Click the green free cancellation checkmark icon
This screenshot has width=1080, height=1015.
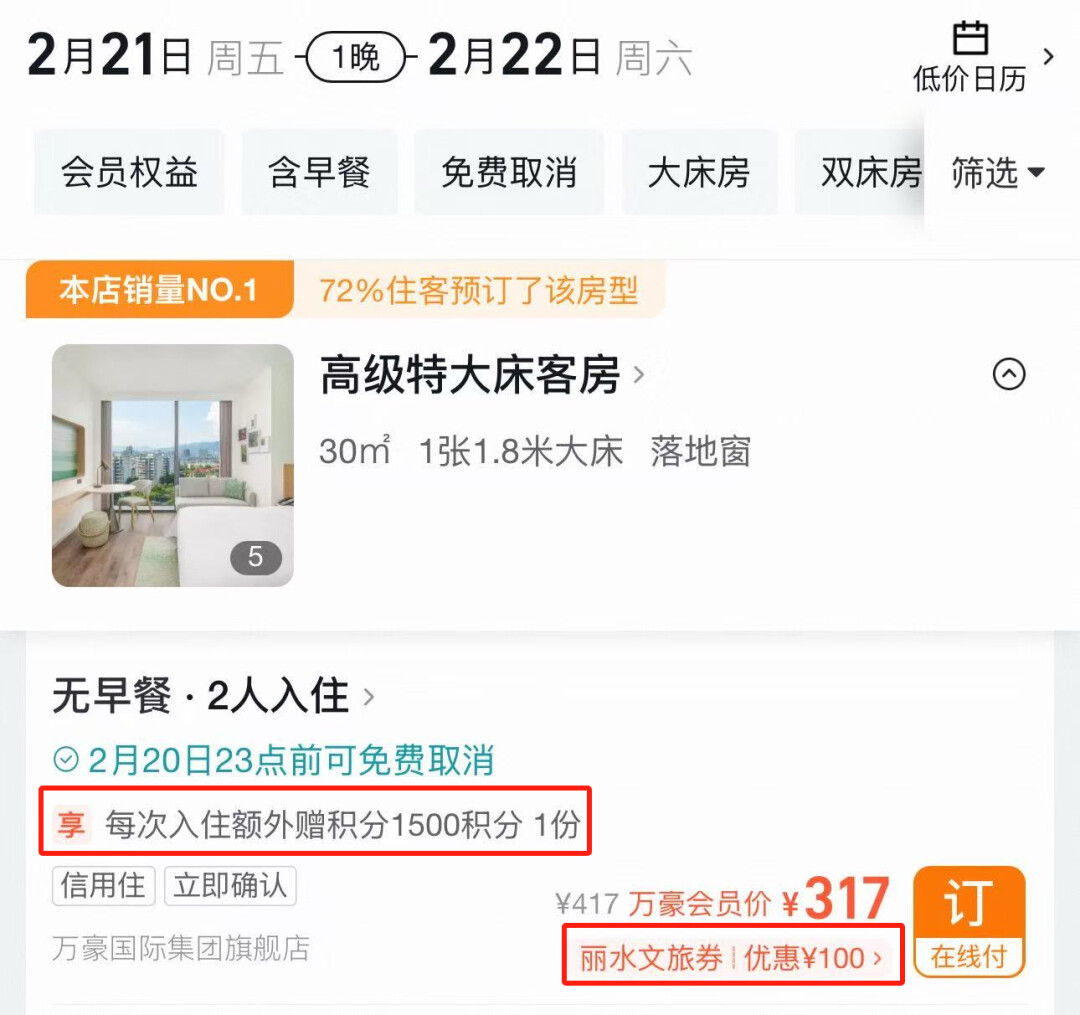coord(66,760)
